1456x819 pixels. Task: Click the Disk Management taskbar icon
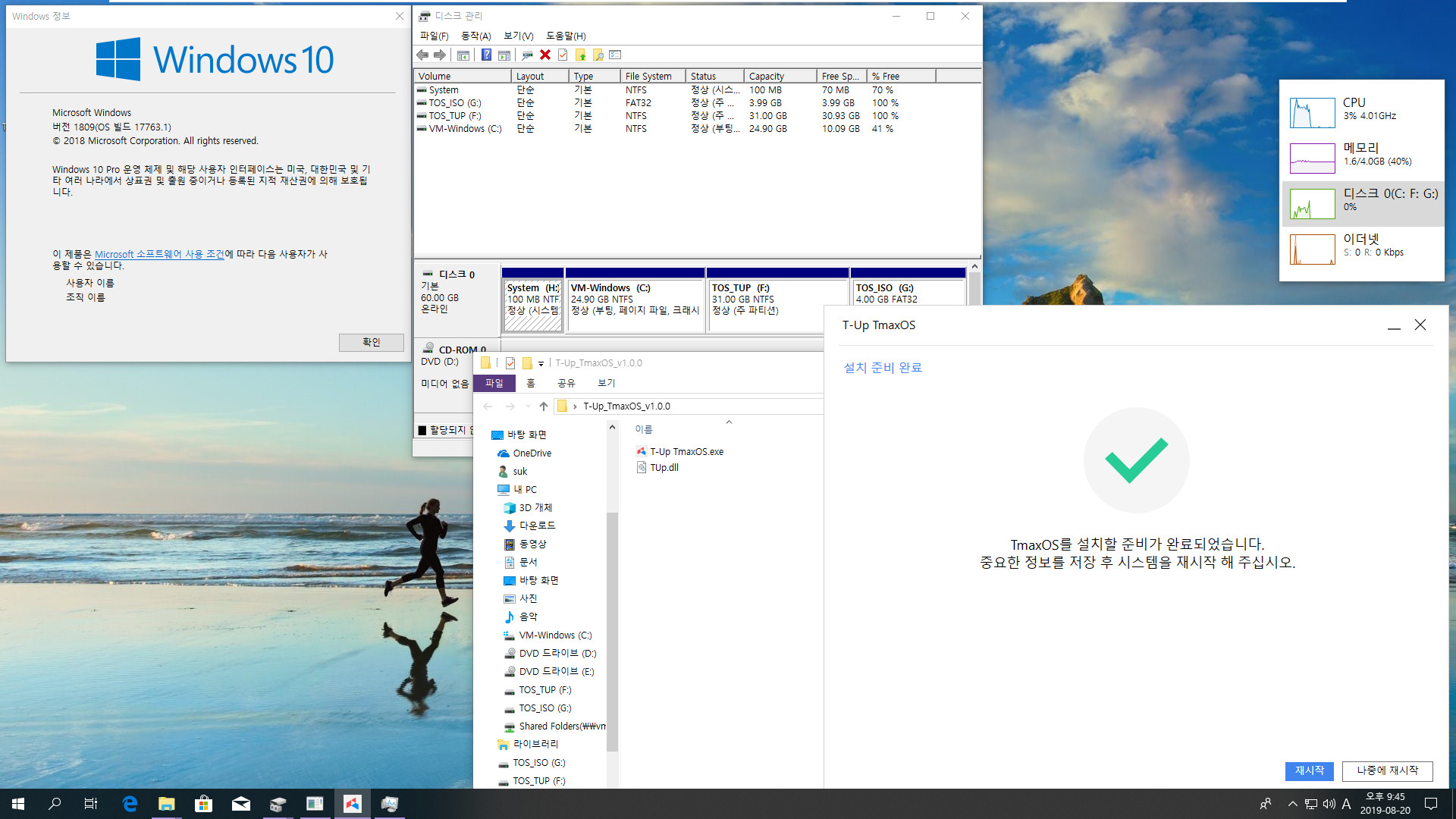278,804
